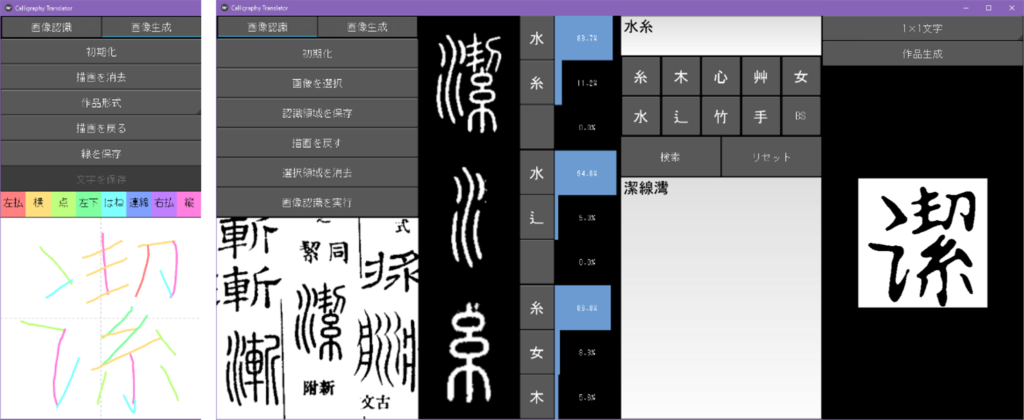Select the 糸 radical key in the grid
The height and width of the screenshot is (420, 1024).
(641, 76)
